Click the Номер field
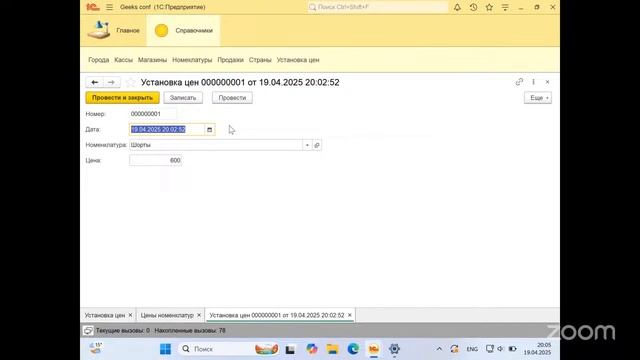This screenshot has width=640, height=360. pos(153,114)
